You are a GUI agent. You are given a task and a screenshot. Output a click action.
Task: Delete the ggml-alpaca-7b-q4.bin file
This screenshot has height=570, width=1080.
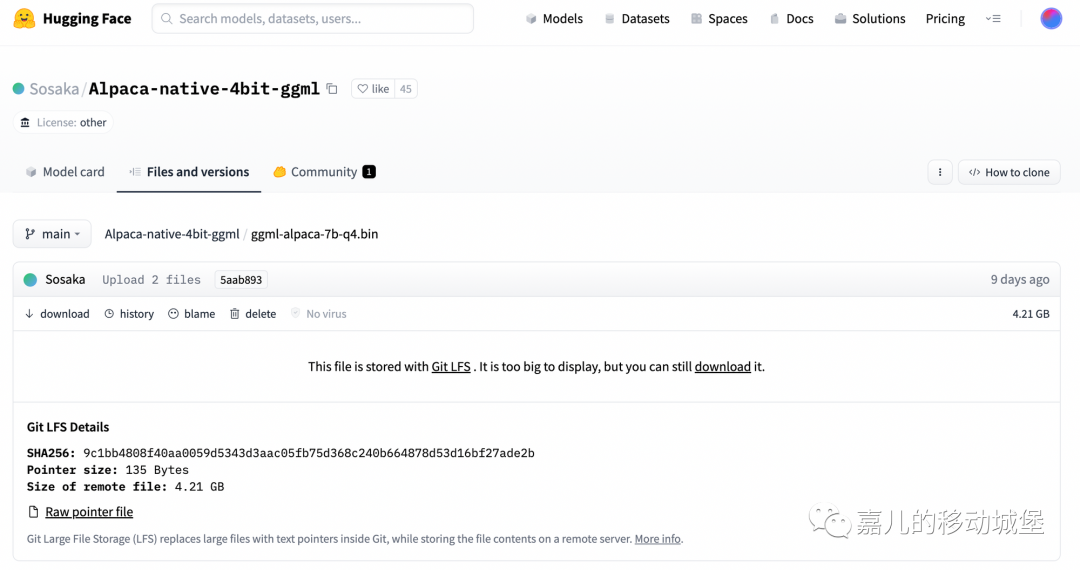253,314
